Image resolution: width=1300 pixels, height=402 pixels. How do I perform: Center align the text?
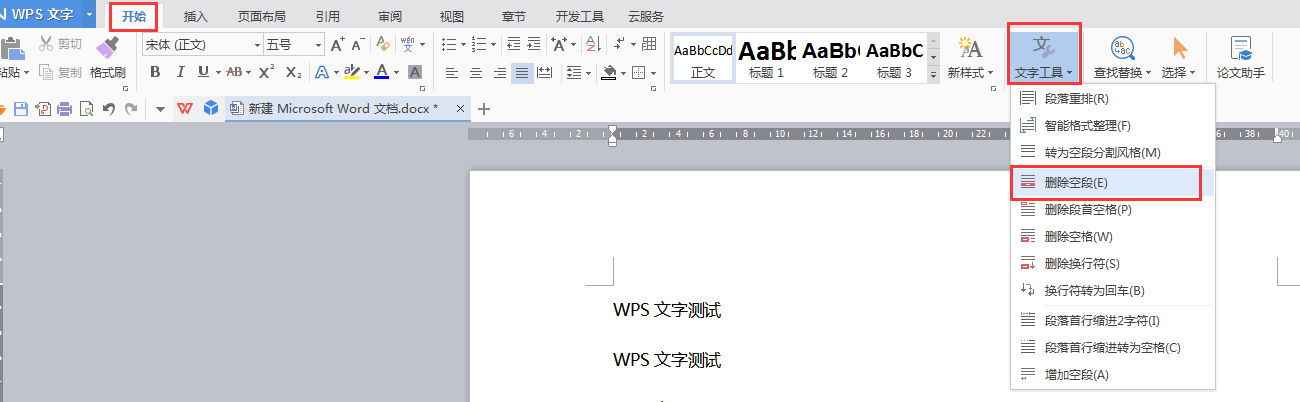[x=475, y=72]
